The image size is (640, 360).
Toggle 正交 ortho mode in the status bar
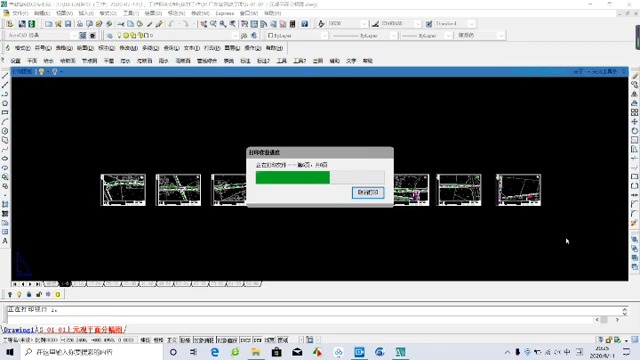tap(172, 340)
